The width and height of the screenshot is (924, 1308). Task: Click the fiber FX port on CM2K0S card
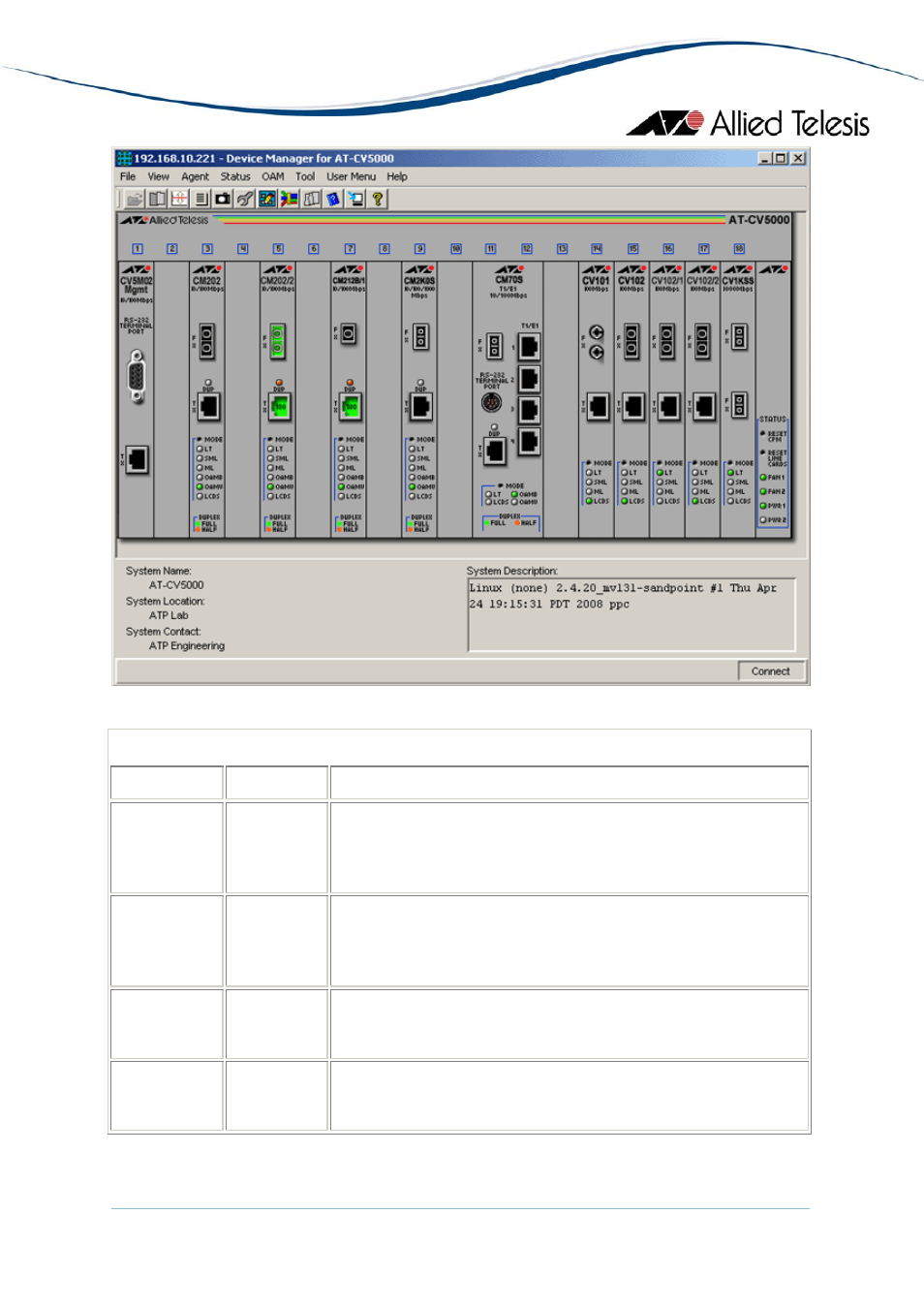pos(420,337)
